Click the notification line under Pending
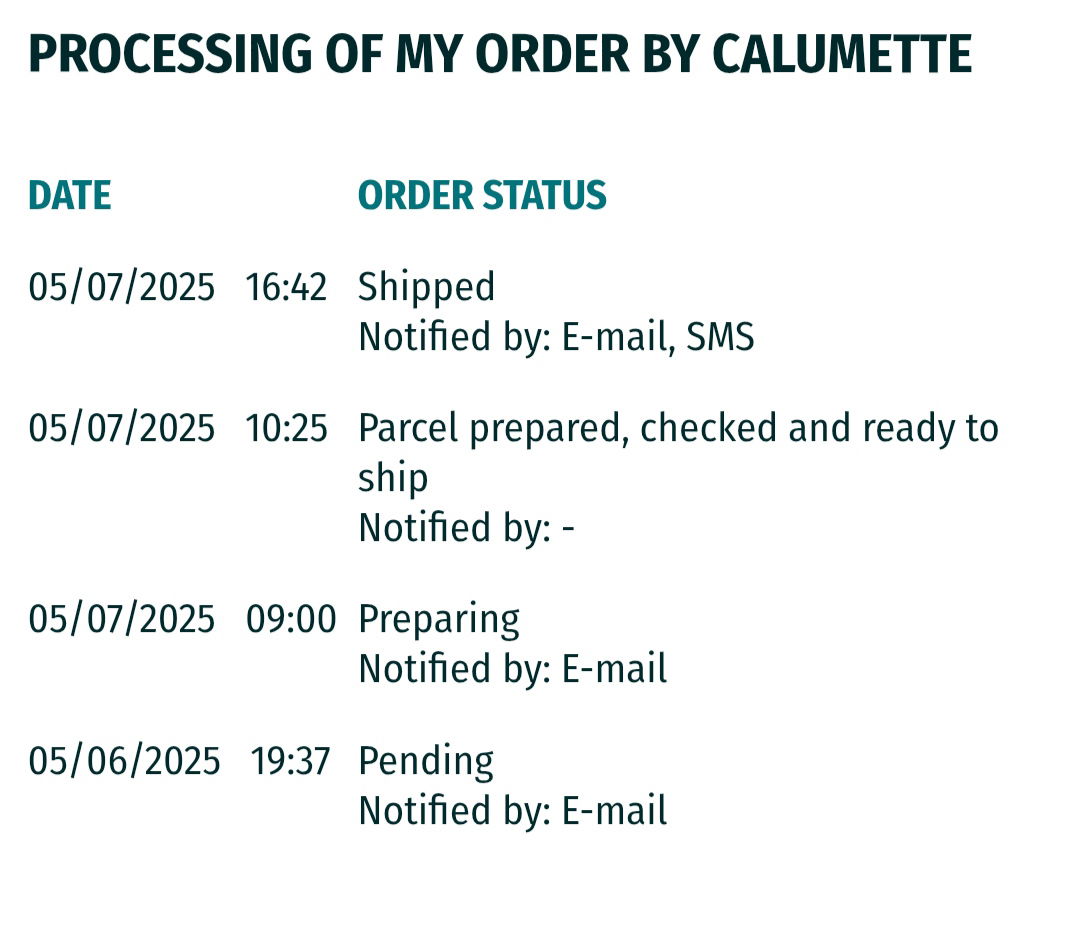This screenshot has height=947, width=1080. coord(512,811)
